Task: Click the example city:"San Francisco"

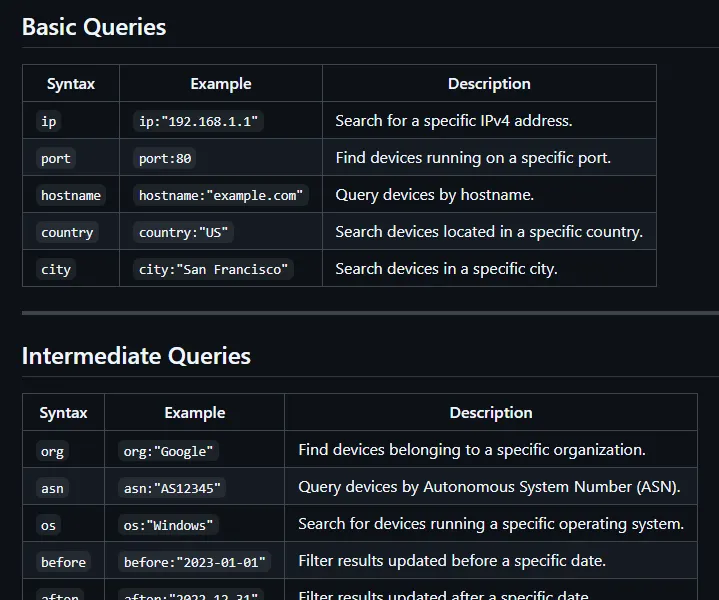Action: pos(213,269)
